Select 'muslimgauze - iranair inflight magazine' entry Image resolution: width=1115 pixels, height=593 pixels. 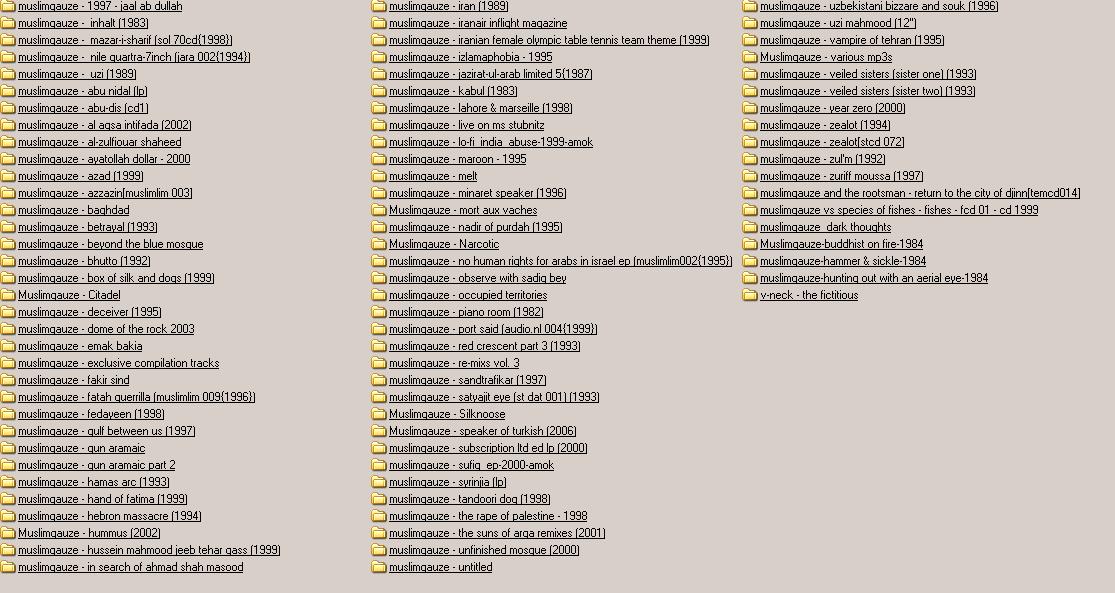[x=478, y=23]
